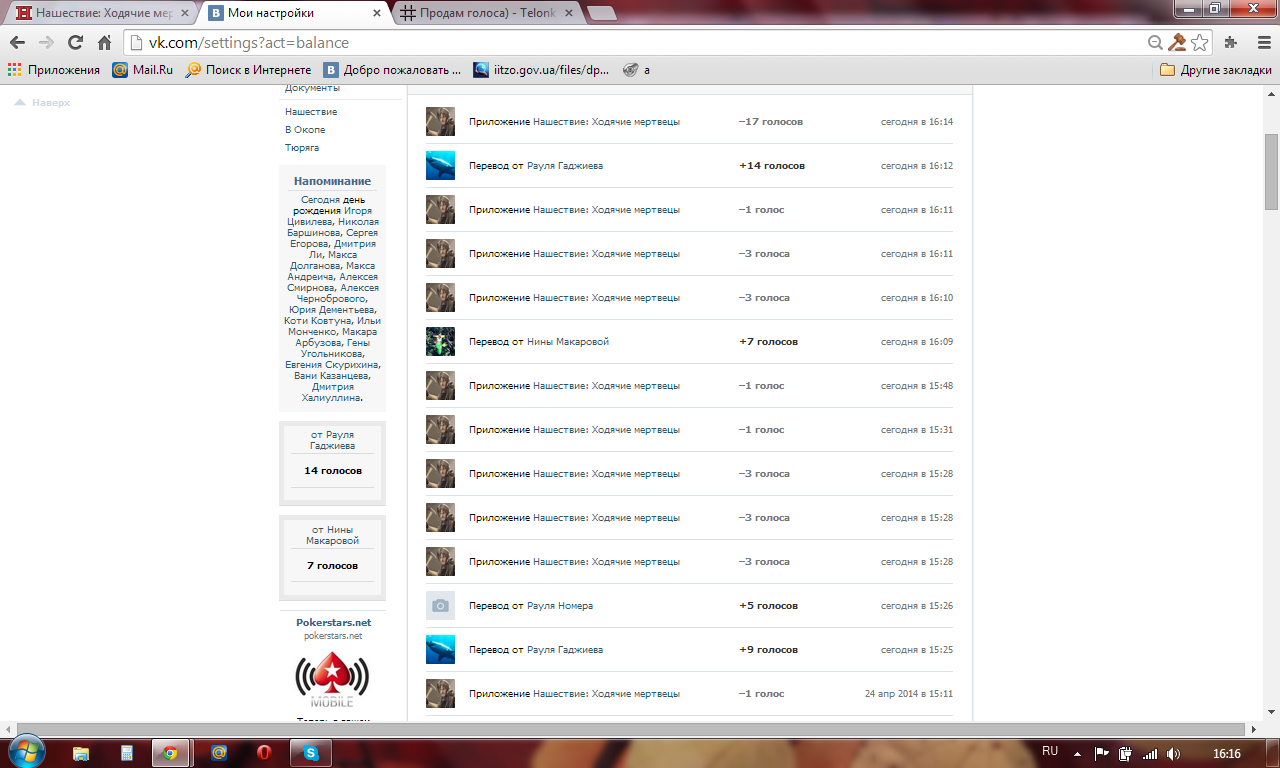The height and width of the screenshot is (768, 1280).
Task: Switch to Нашествие: Ходячие мертвецы browser tab
Action: tap(100, 13)
